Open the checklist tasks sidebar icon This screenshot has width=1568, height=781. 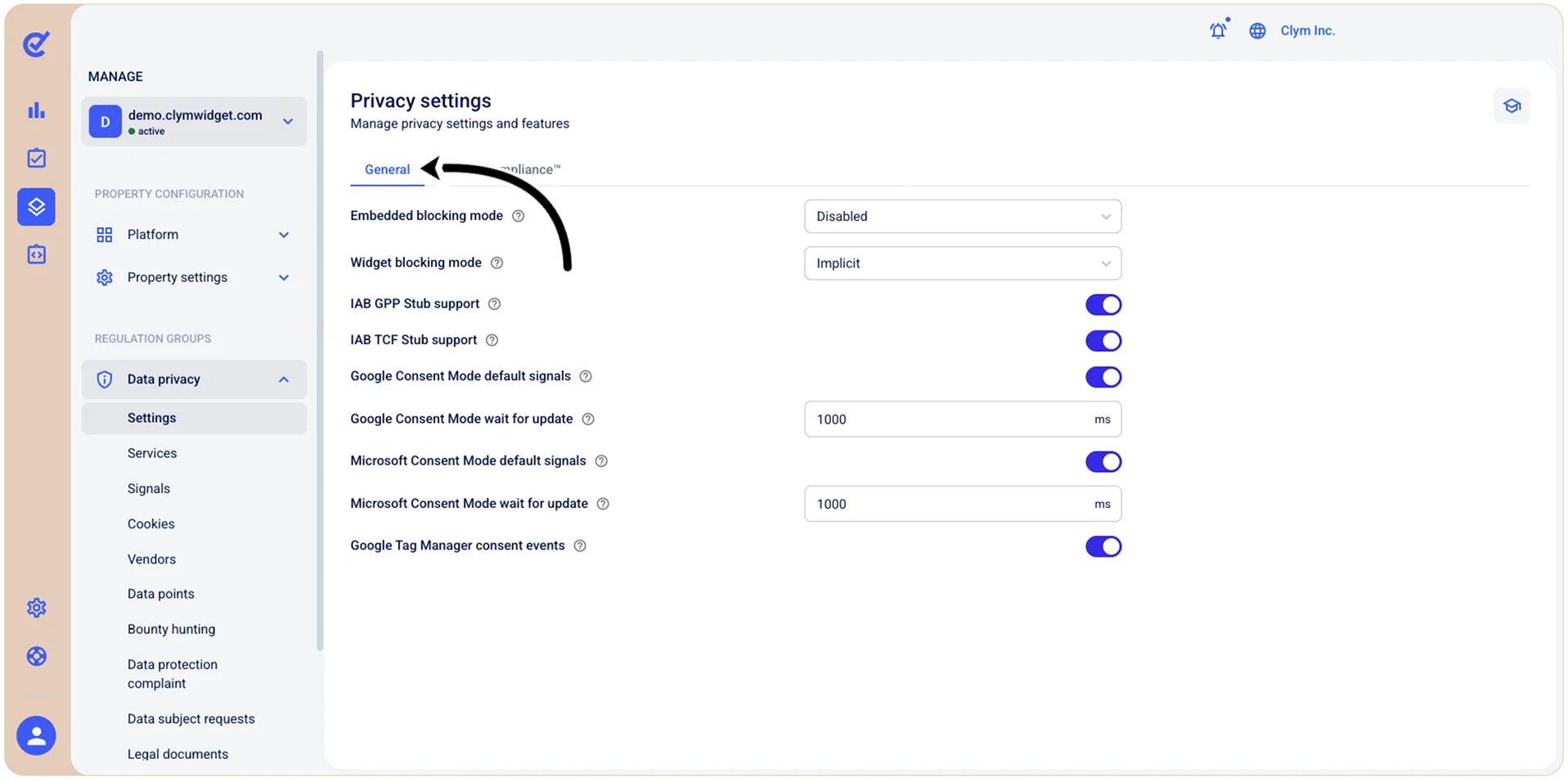coord(36,158)
